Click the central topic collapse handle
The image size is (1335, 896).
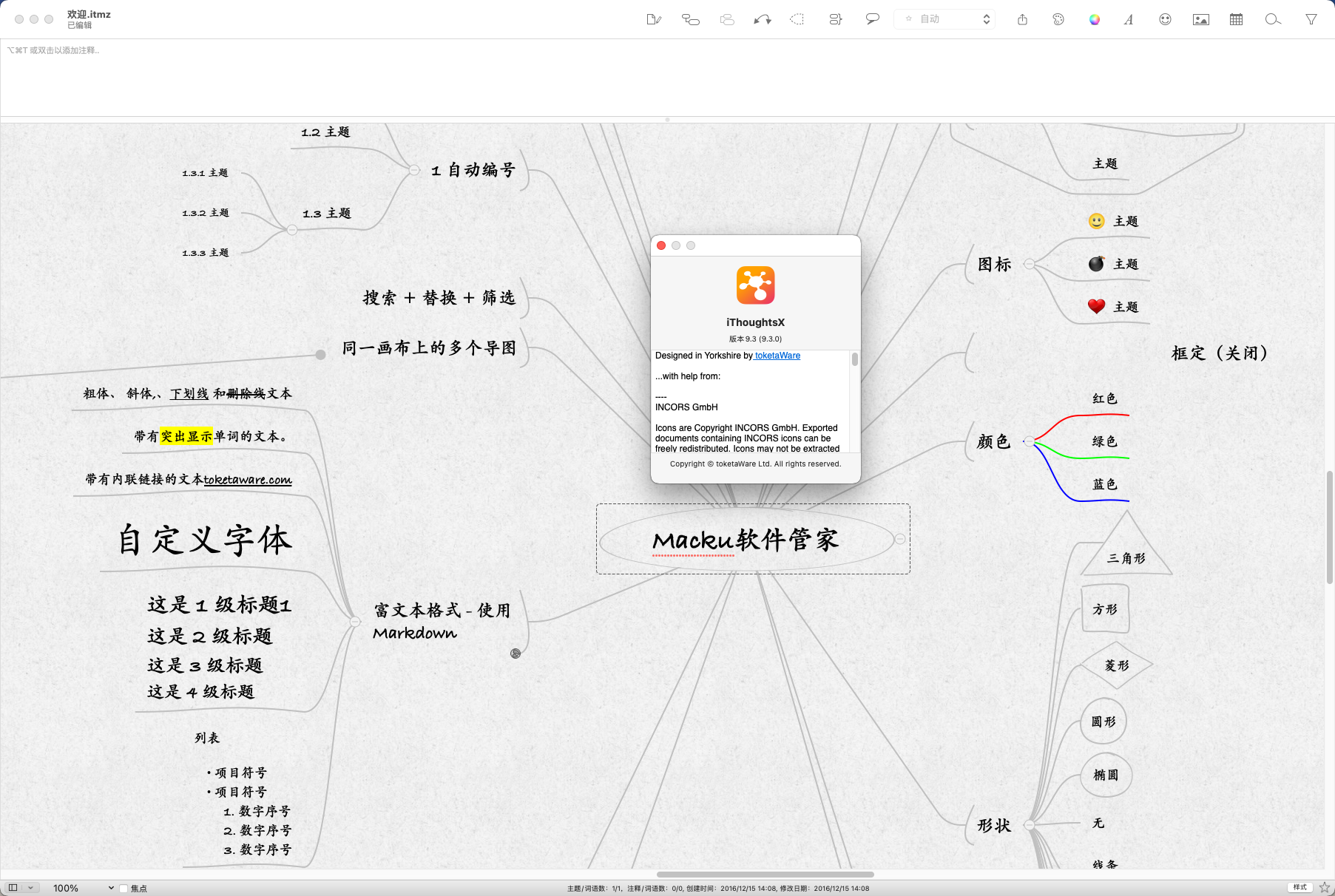point(900,539)
